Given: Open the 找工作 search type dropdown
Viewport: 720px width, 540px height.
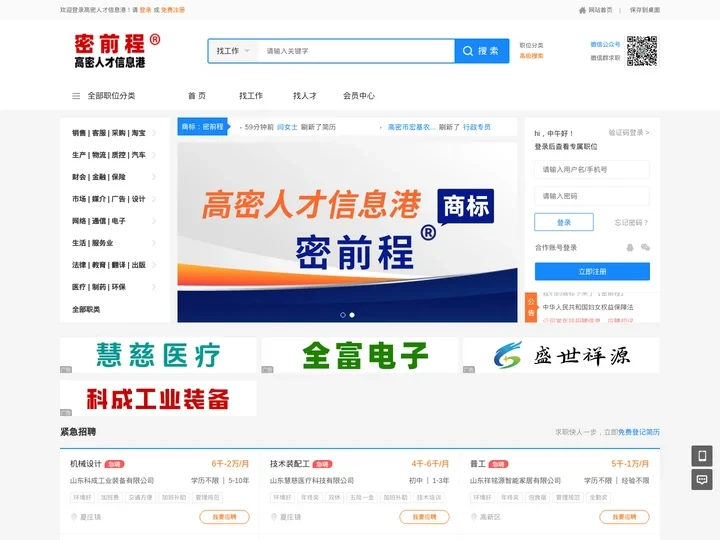Looking at the screenshot, I should 233,51.
